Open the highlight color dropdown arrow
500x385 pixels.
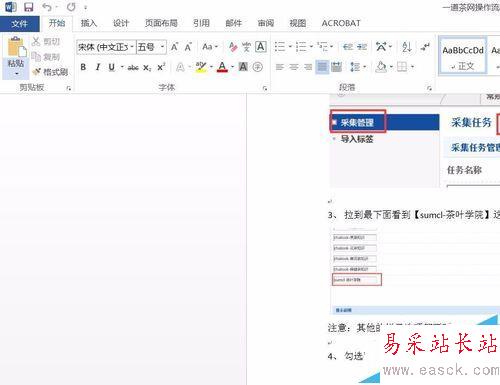(212, 67)
